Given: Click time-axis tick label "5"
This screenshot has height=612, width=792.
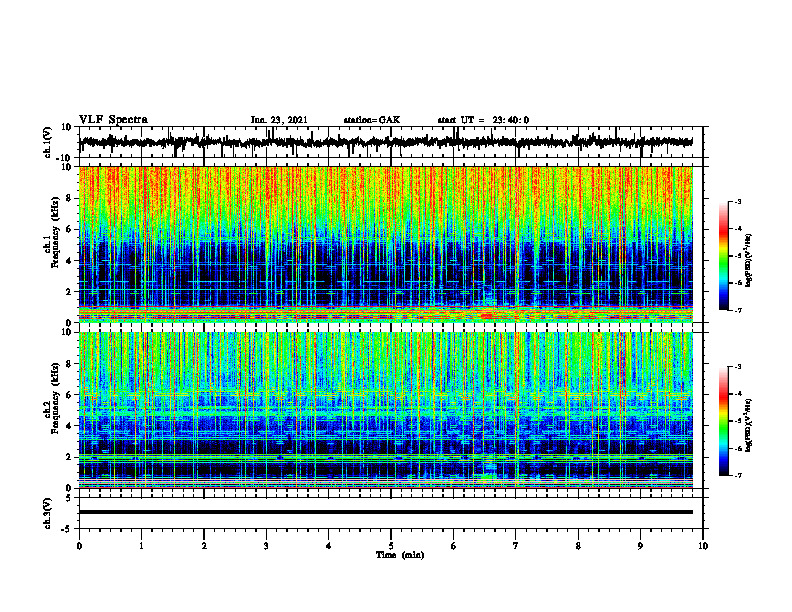Looking at the screenshot, I should pyautogui.click(x=391, y=546).
